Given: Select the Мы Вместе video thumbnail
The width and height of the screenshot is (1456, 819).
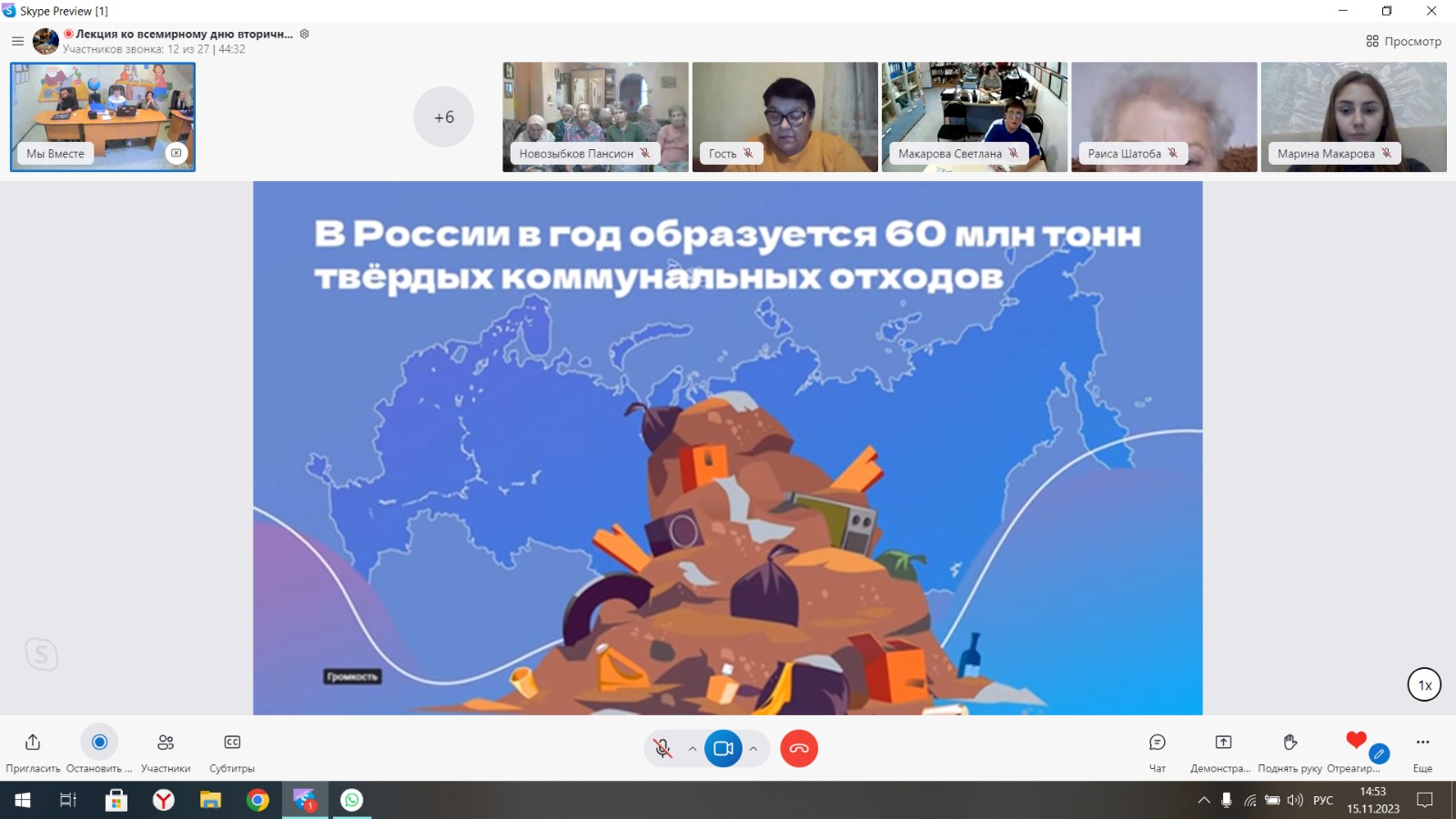Looking at the screenshot, I should pyautogui.click(x=103, y=116).
